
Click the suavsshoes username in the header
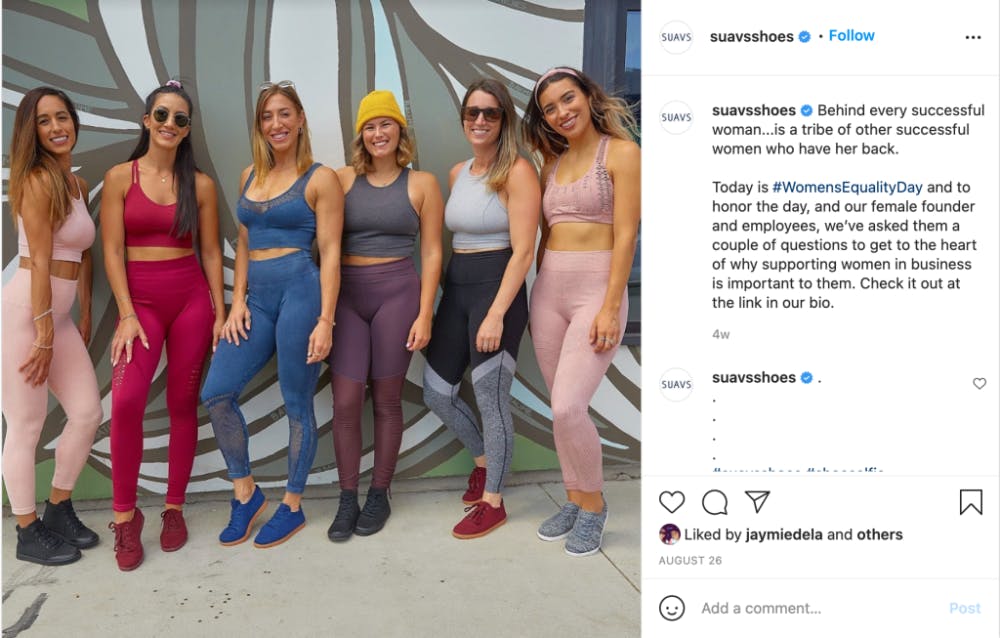[751, 36]
